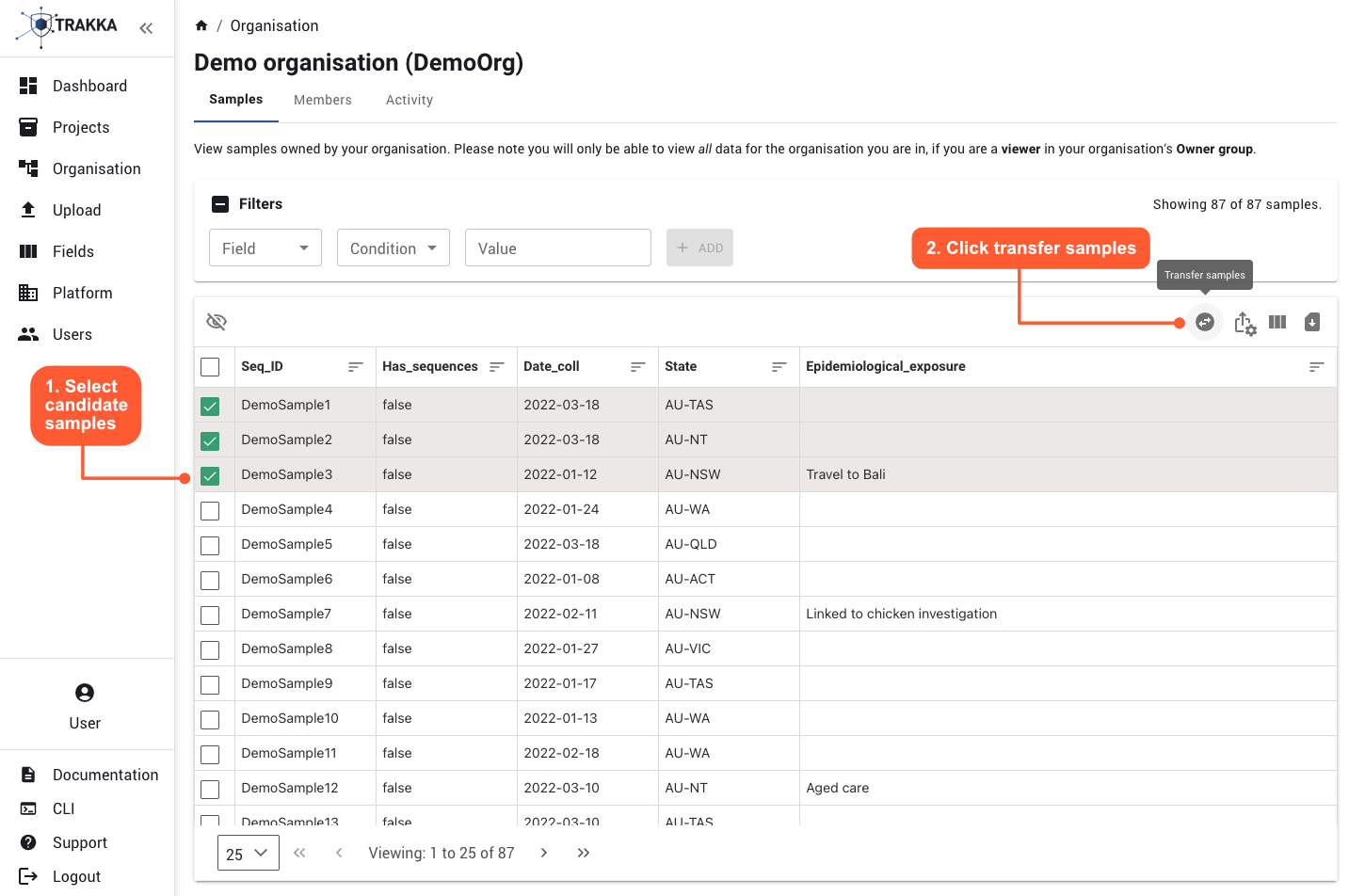Collapse the sidebar with double chevron
This screenshot has height=896, width=1349.
(x=146, y=28)
